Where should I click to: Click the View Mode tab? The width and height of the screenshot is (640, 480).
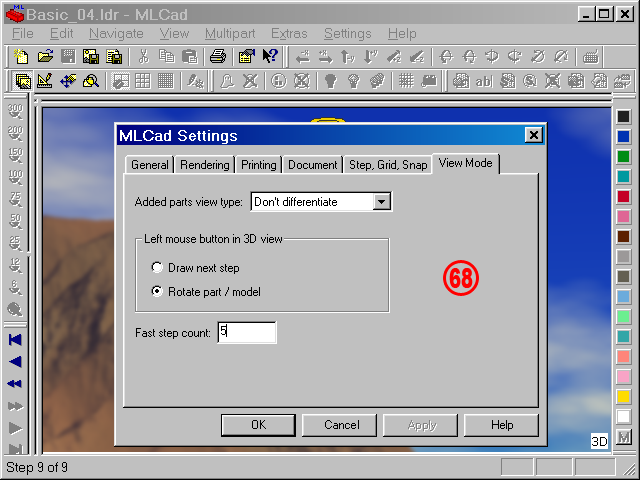click(465, 163)
